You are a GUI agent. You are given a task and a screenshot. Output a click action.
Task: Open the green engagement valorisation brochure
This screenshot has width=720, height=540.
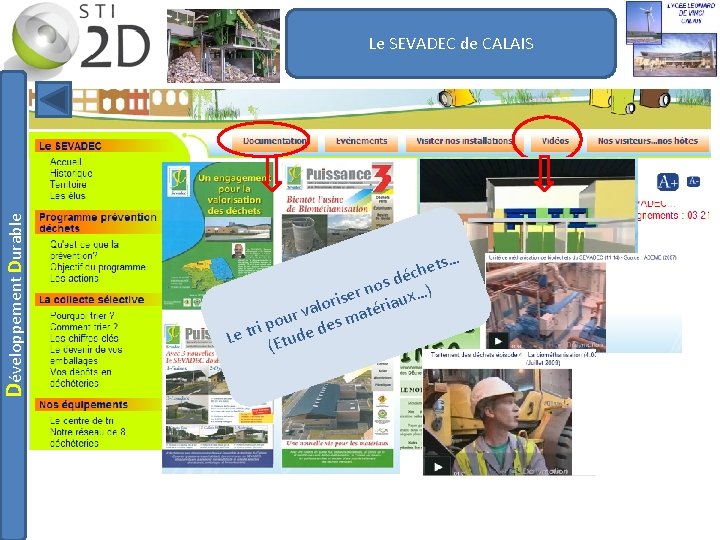218,235
